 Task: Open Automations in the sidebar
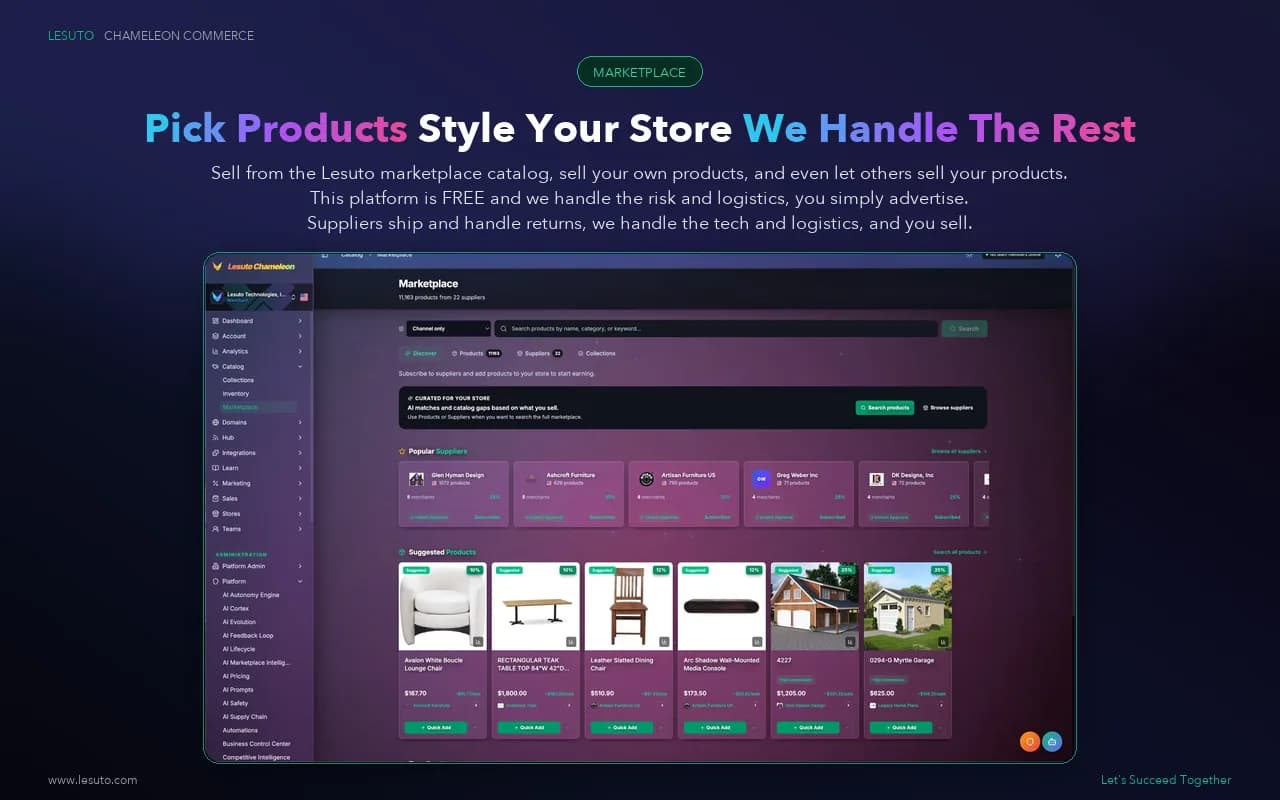(240, 730)
